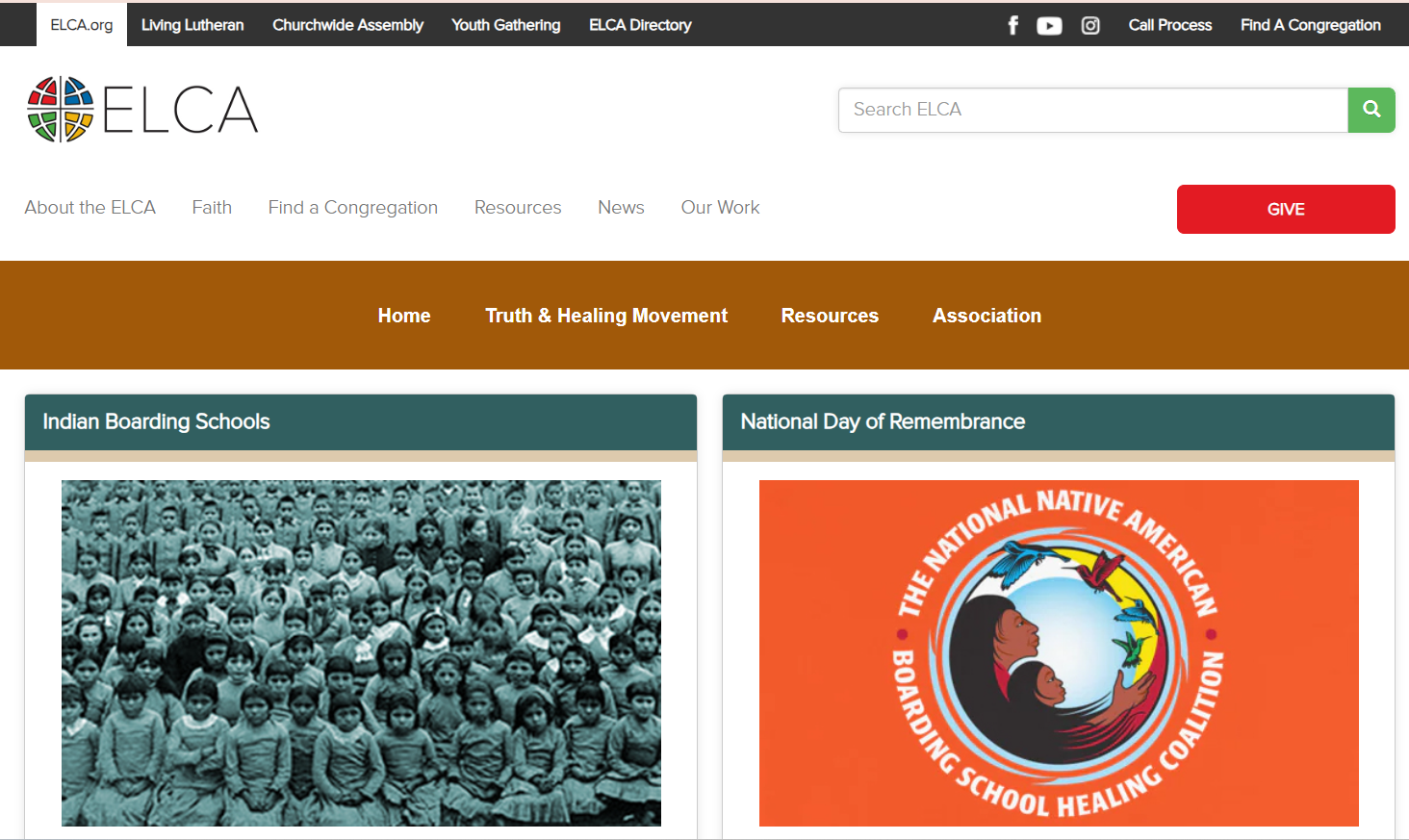Open the Our Work menu

coord(720,208)
